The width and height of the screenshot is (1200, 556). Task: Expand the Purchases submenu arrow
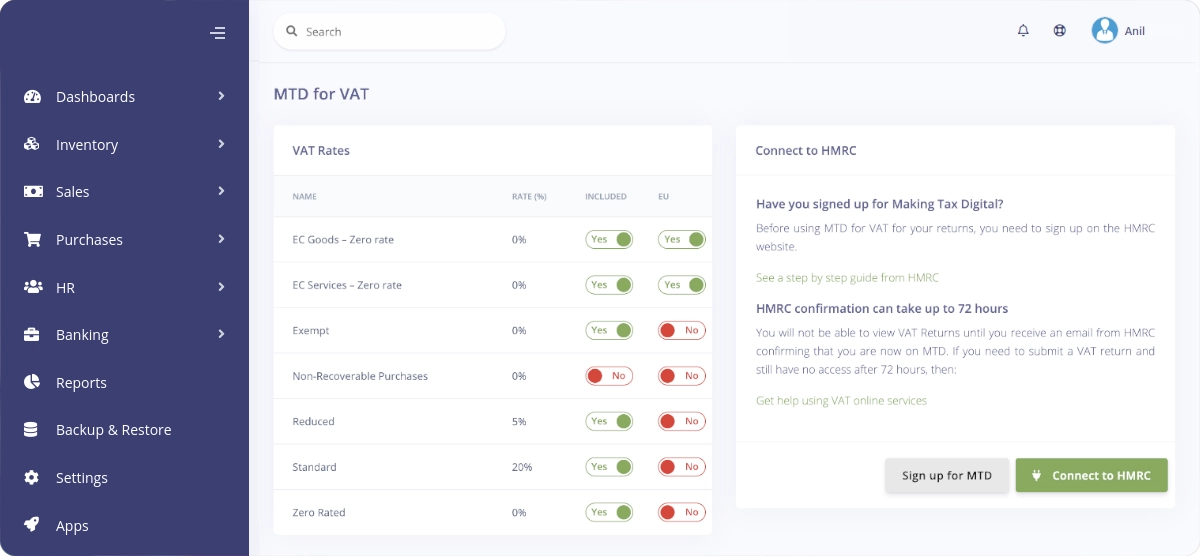[x=221, y=239]
